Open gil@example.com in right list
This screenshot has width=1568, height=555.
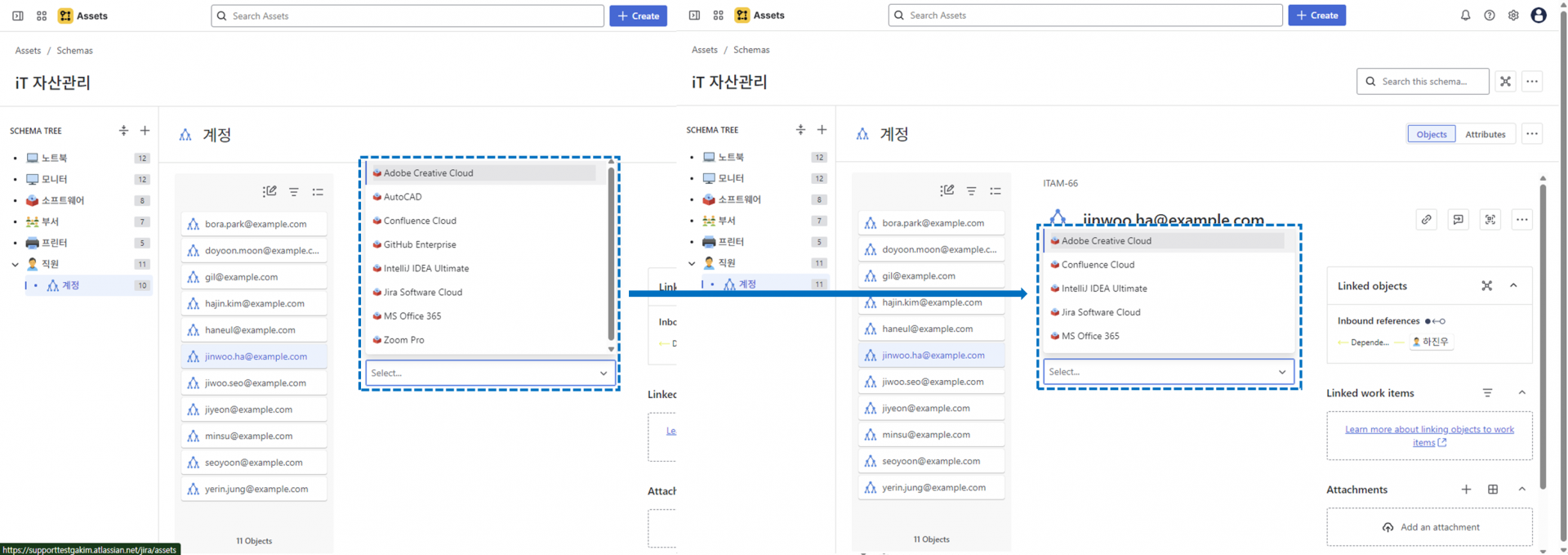(931, 275)
